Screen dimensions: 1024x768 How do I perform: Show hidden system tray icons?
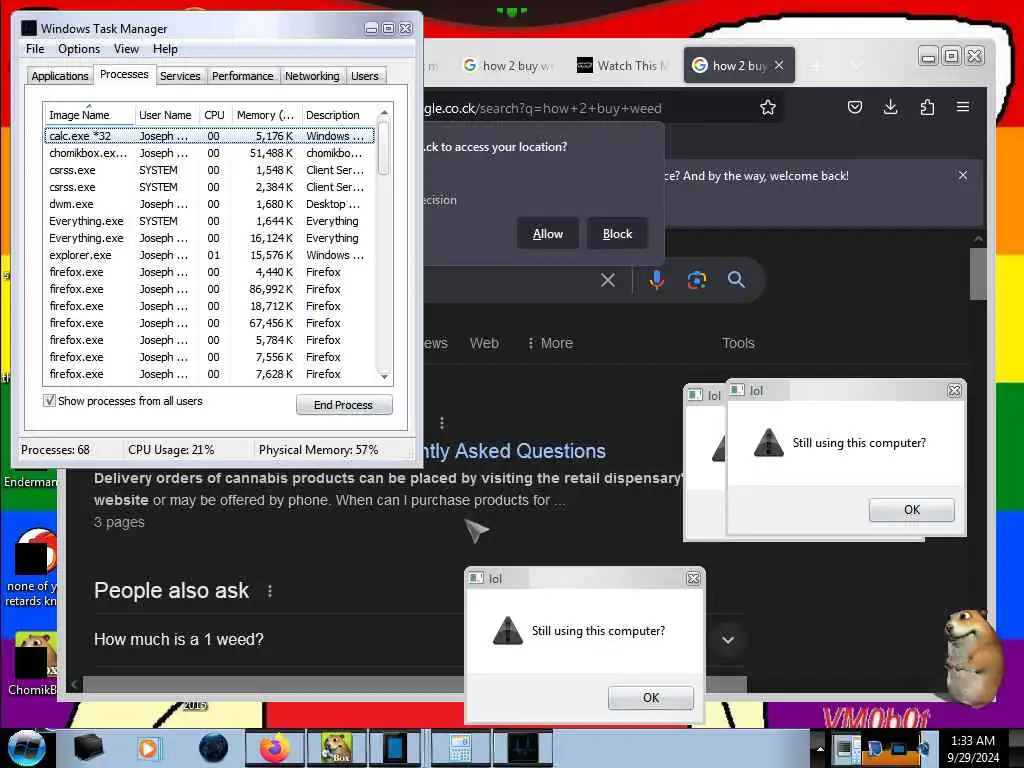click(x=820, y=748)
